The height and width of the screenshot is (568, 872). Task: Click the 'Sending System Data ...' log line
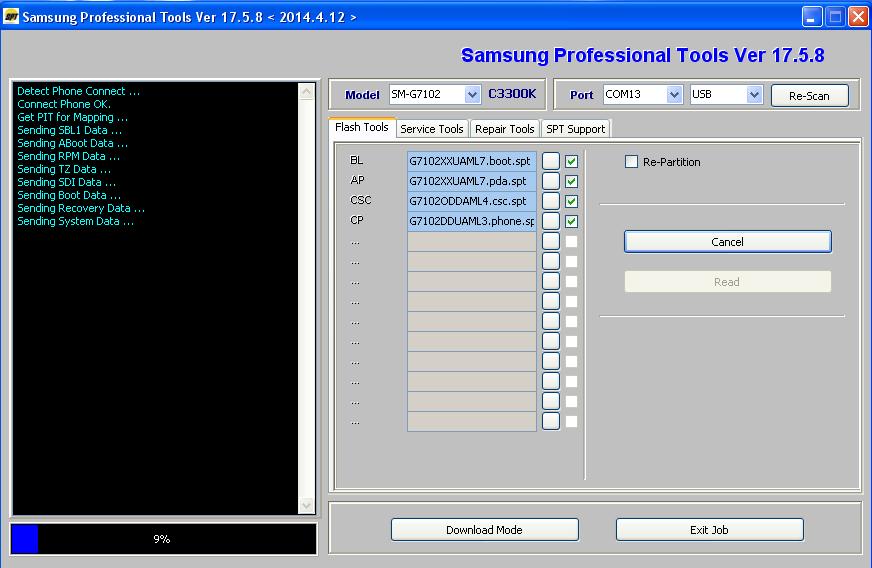(x=76, y=221)
